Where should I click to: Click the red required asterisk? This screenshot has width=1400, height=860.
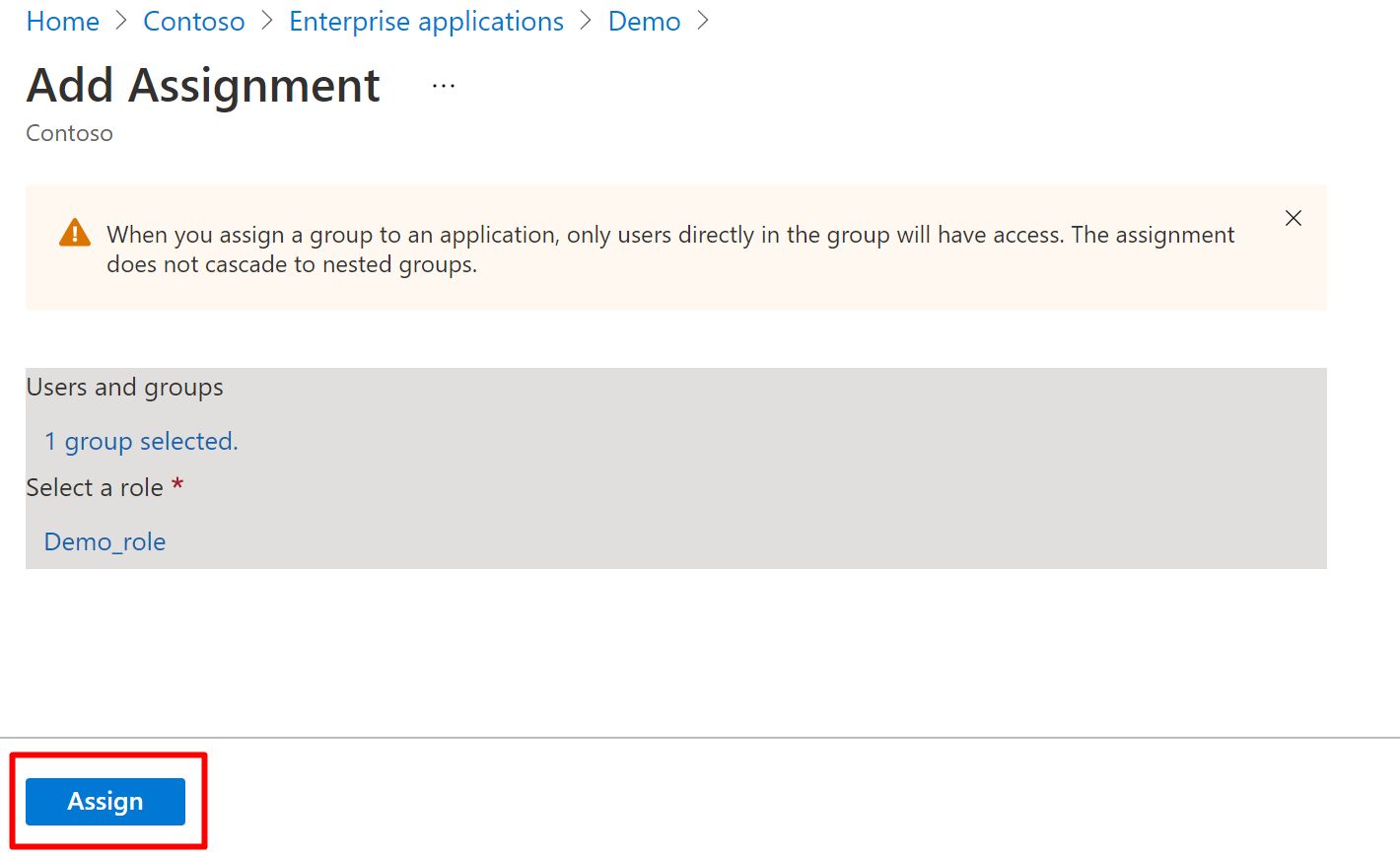177,484
